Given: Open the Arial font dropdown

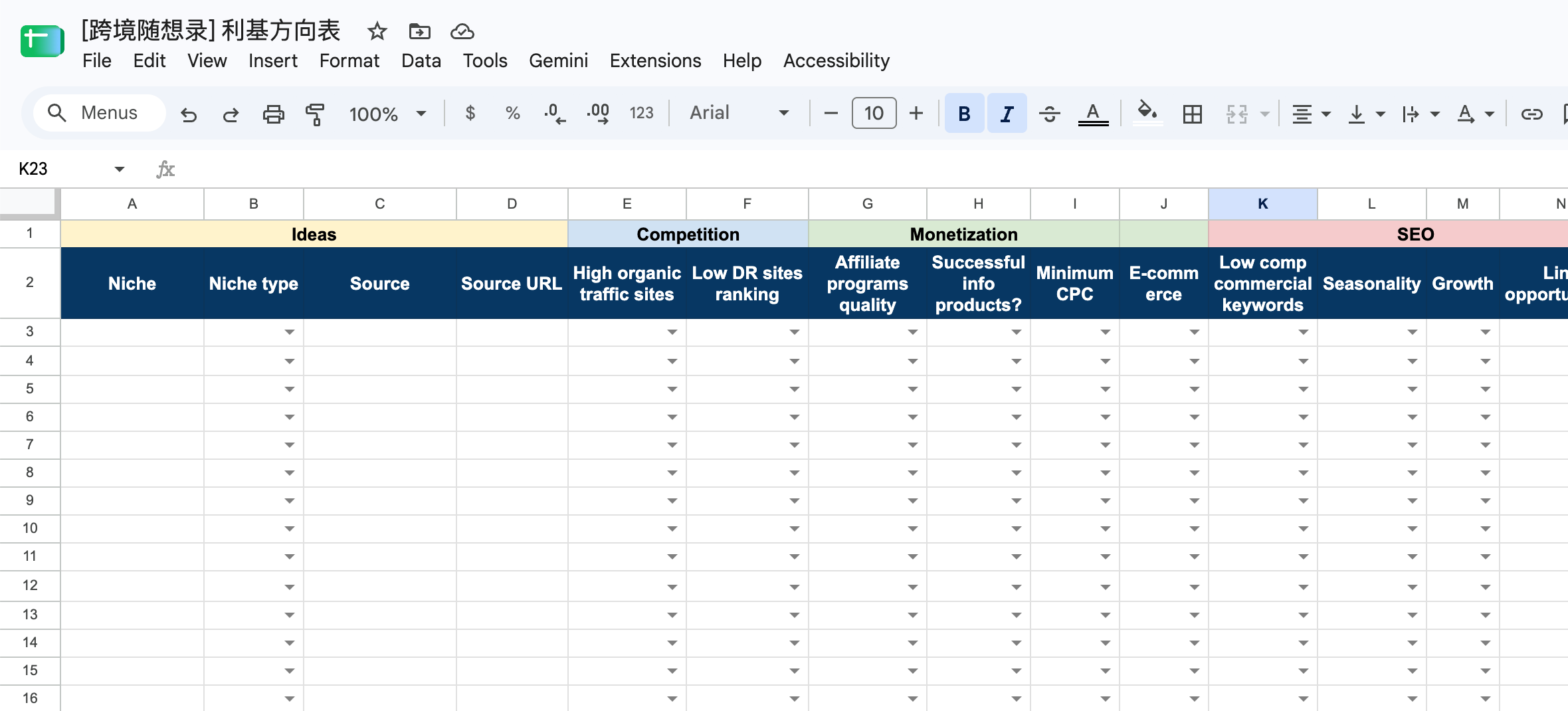Looking at the screenshot, I should click(x=739, y=113).
